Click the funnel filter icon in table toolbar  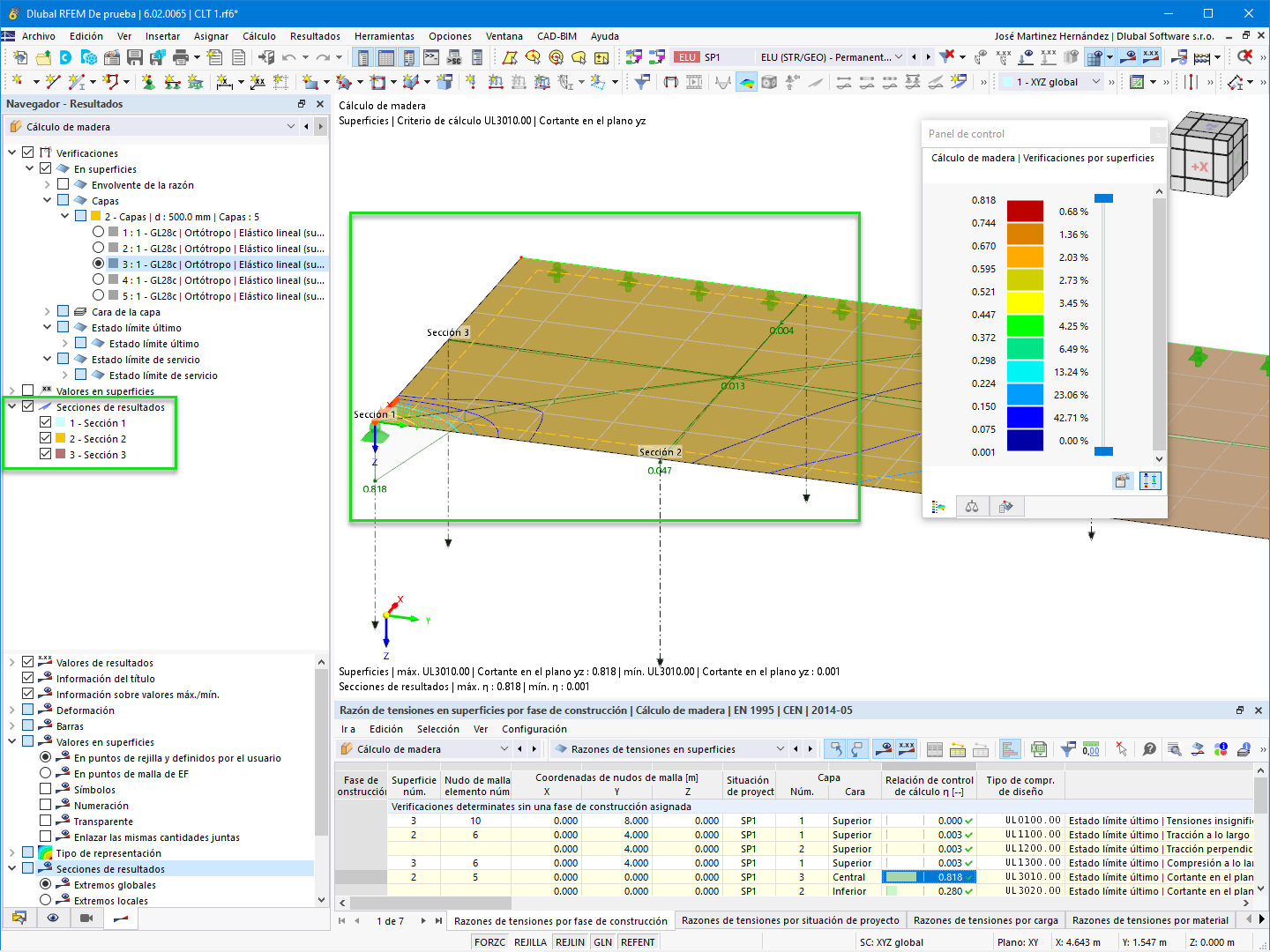1068,749
